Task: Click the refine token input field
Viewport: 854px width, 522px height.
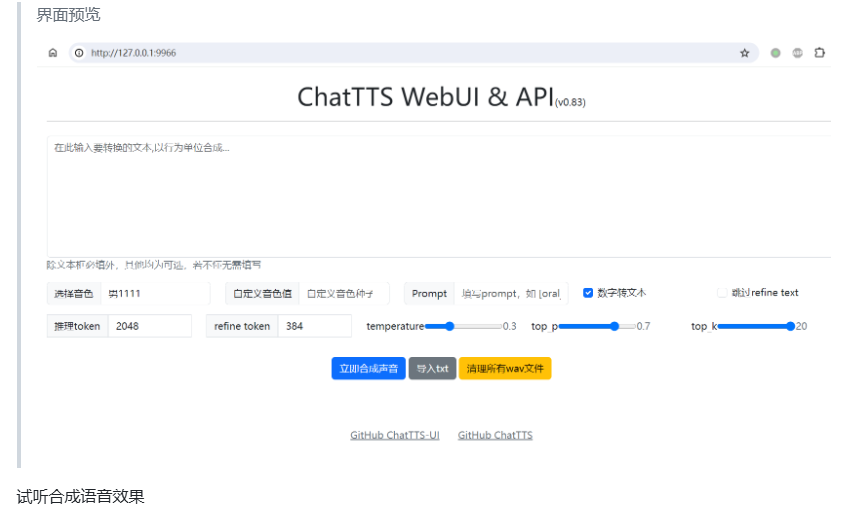Action: click(314, 326)
